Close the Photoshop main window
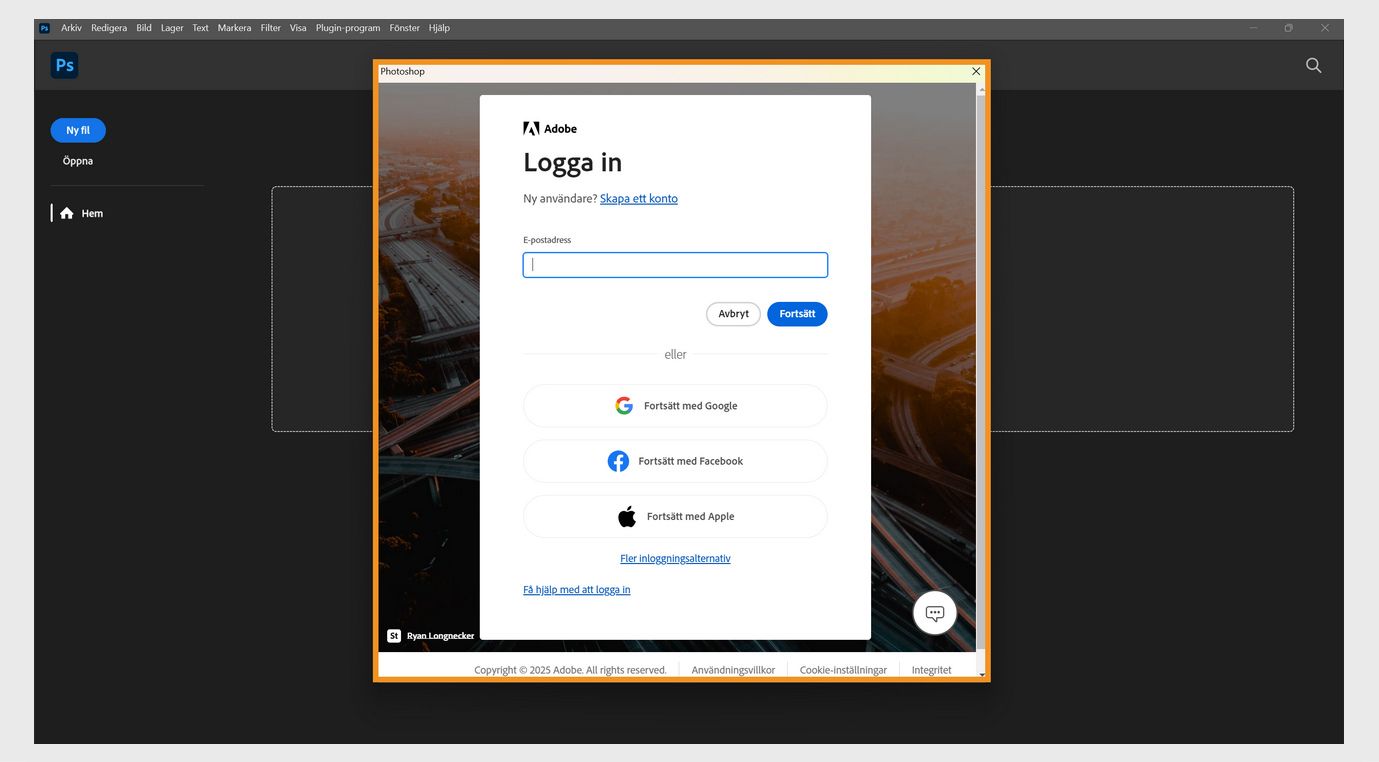Viewport: 1379px width, 762px height. pyautogui.click(x=1325, y=28)
